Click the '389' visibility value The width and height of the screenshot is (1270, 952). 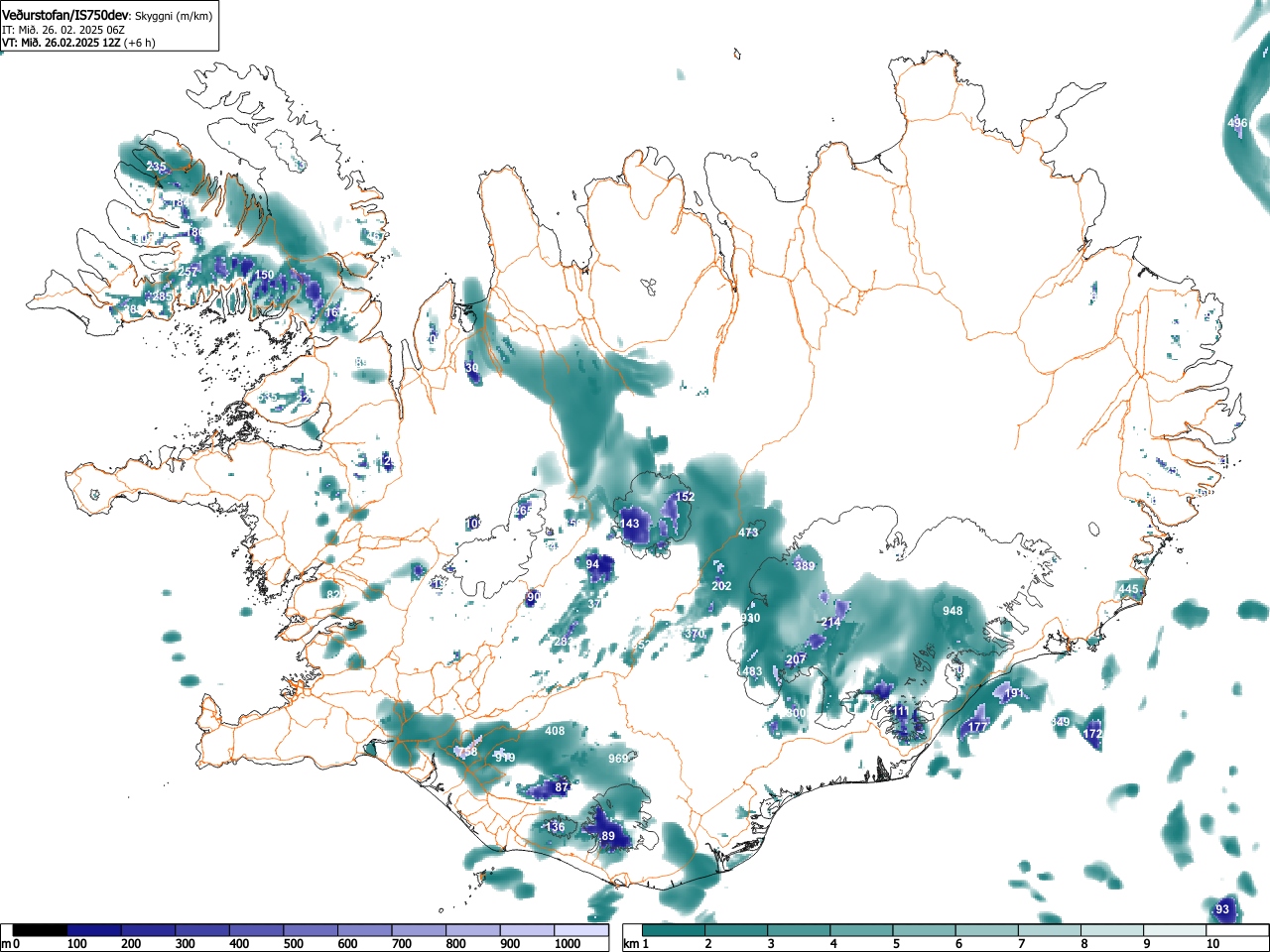click(x=805, y=566)
